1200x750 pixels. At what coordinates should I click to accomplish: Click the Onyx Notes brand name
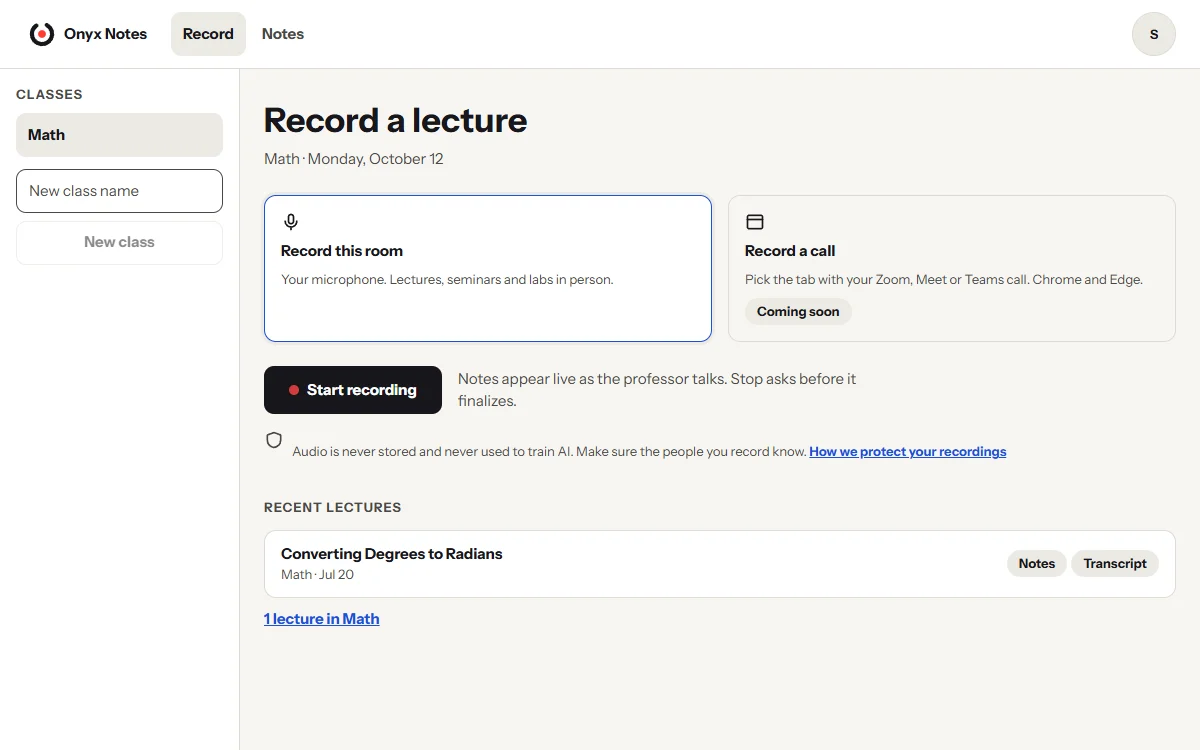(105, 34)
